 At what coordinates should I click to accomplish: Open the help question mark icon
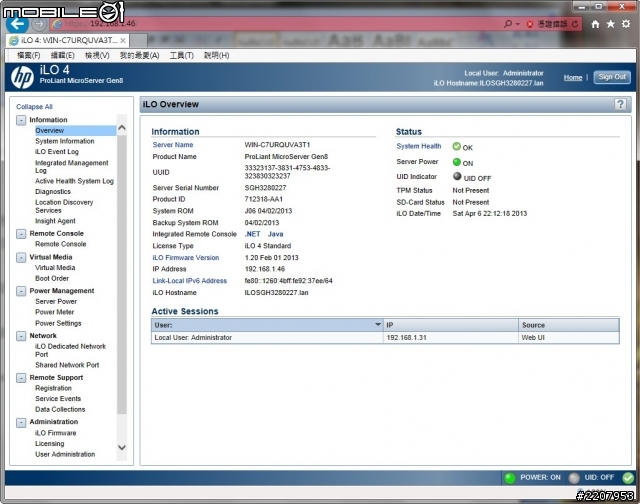(620, 104)
